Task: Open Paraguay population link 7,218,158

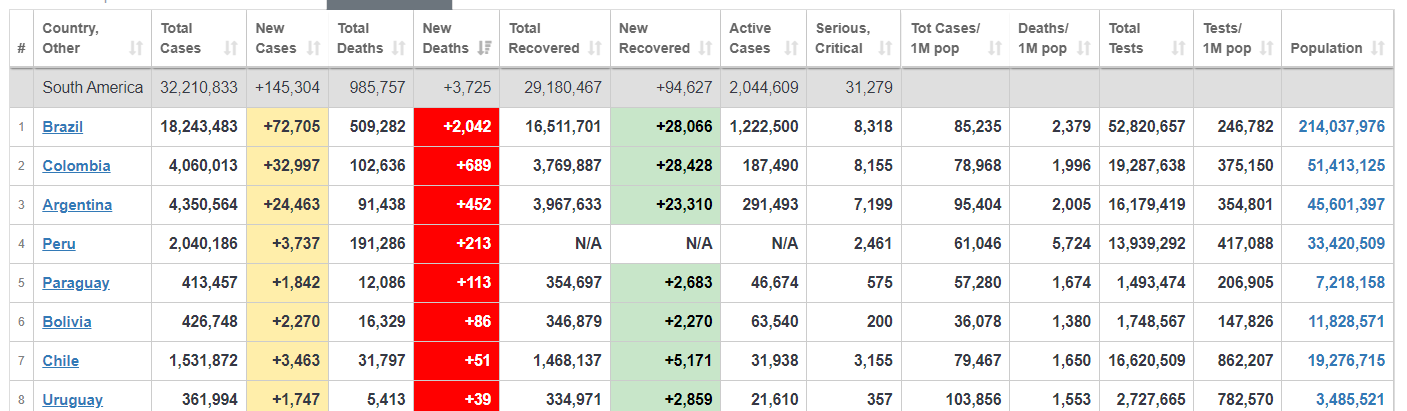Action: click(1351, 283)
